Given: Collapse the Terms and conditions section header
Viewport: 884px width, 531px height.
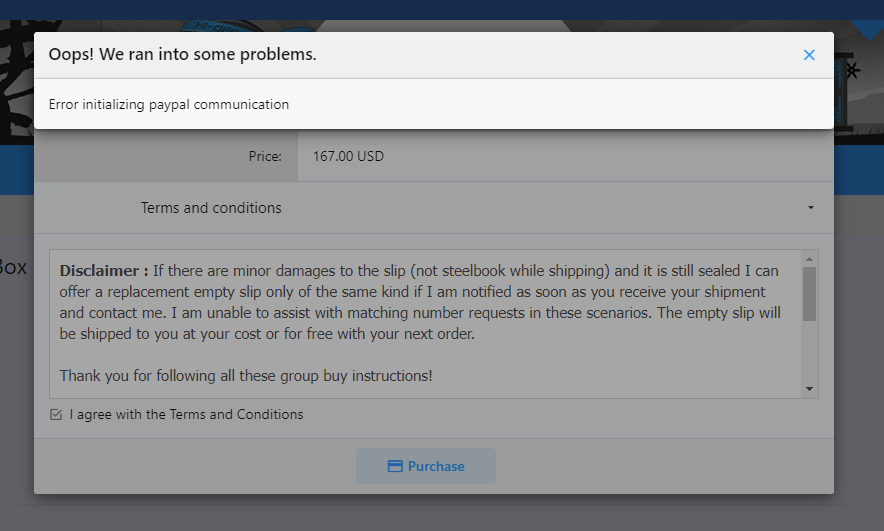Looking at the screenshot, I should [434, 207].
